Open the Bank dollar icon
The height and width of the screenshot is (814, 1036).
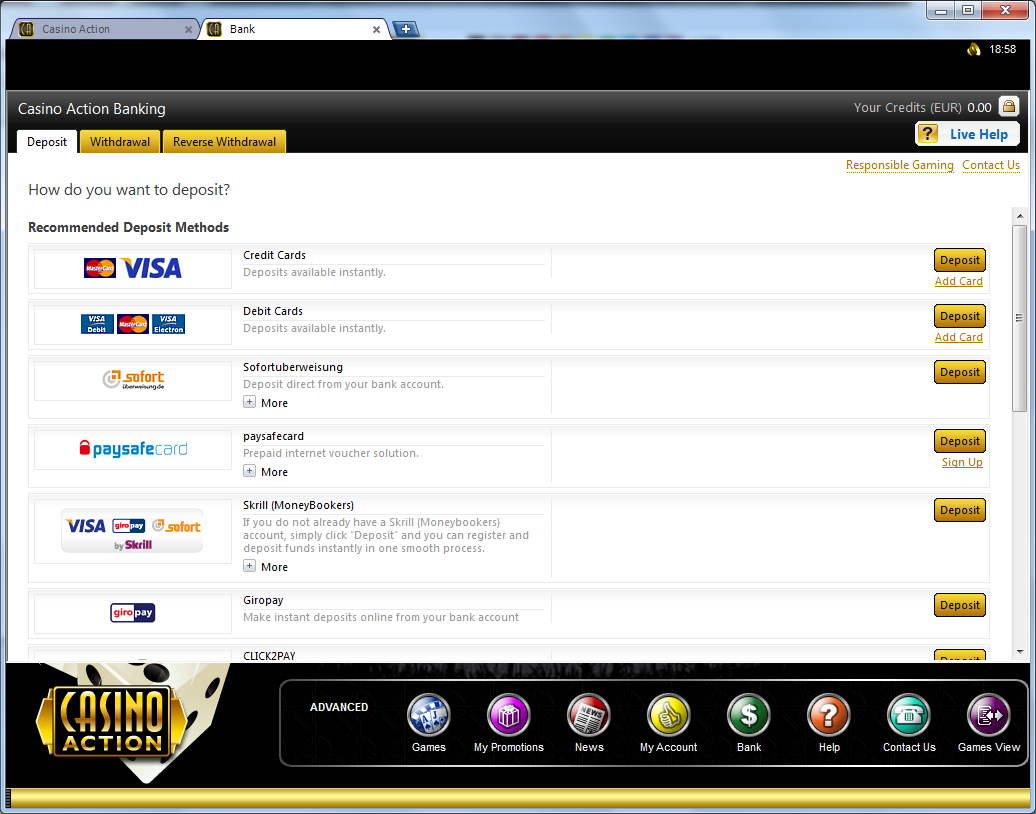pos(749,715)
